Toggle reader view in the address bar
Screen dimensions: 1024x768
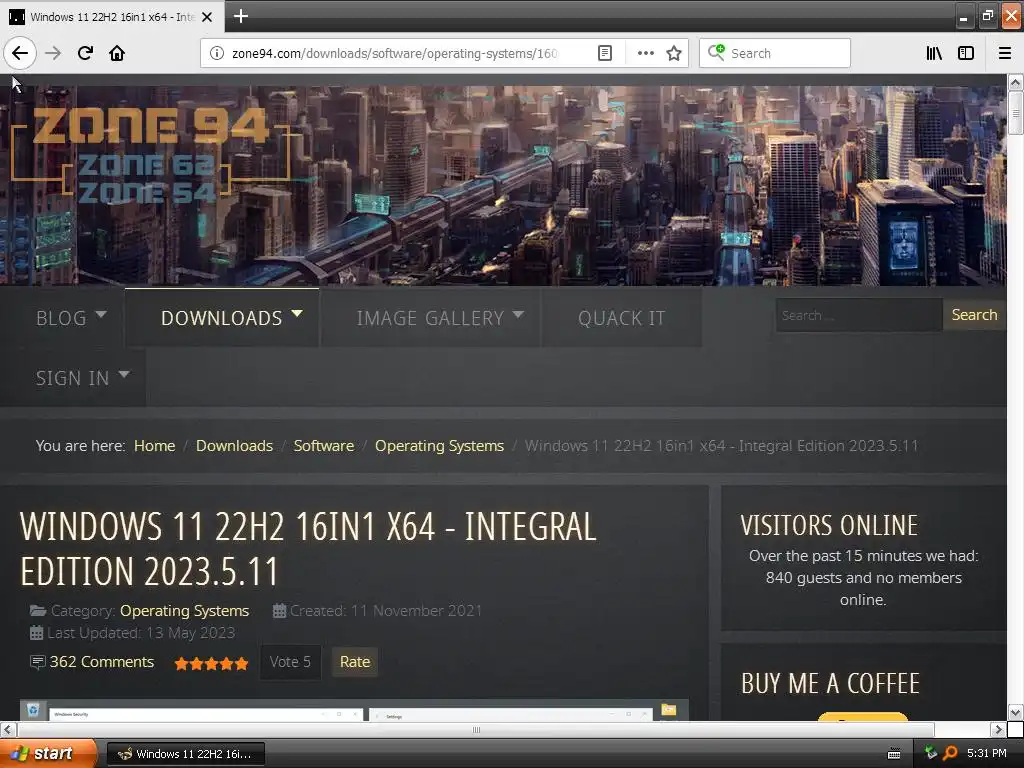pyautogui.click(x=605, y=53)
